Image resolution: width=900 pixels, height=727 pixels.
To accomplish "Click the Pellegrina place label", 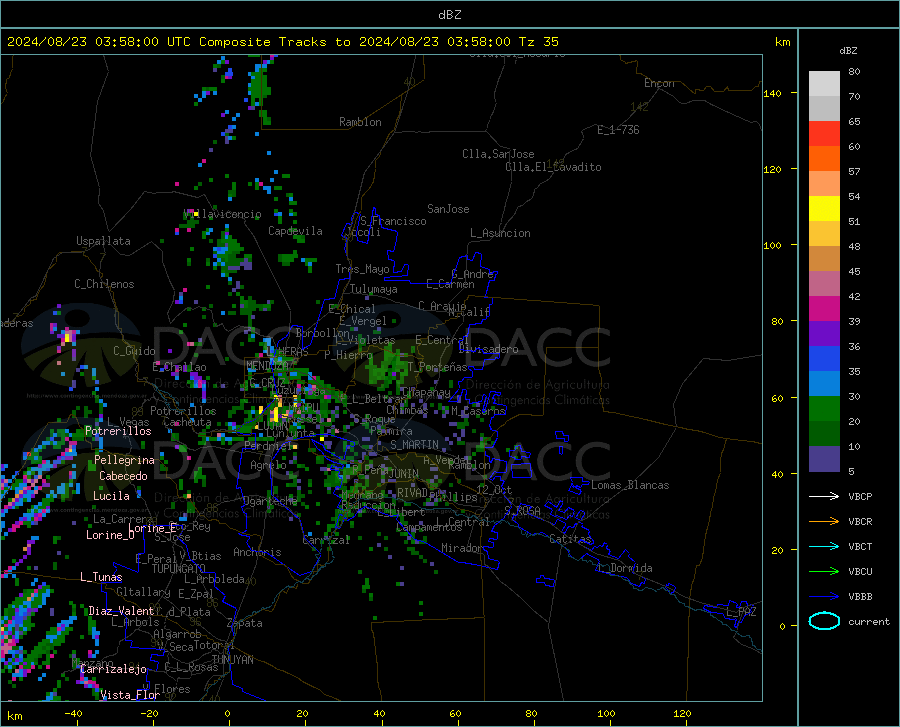I will point(125,460).
